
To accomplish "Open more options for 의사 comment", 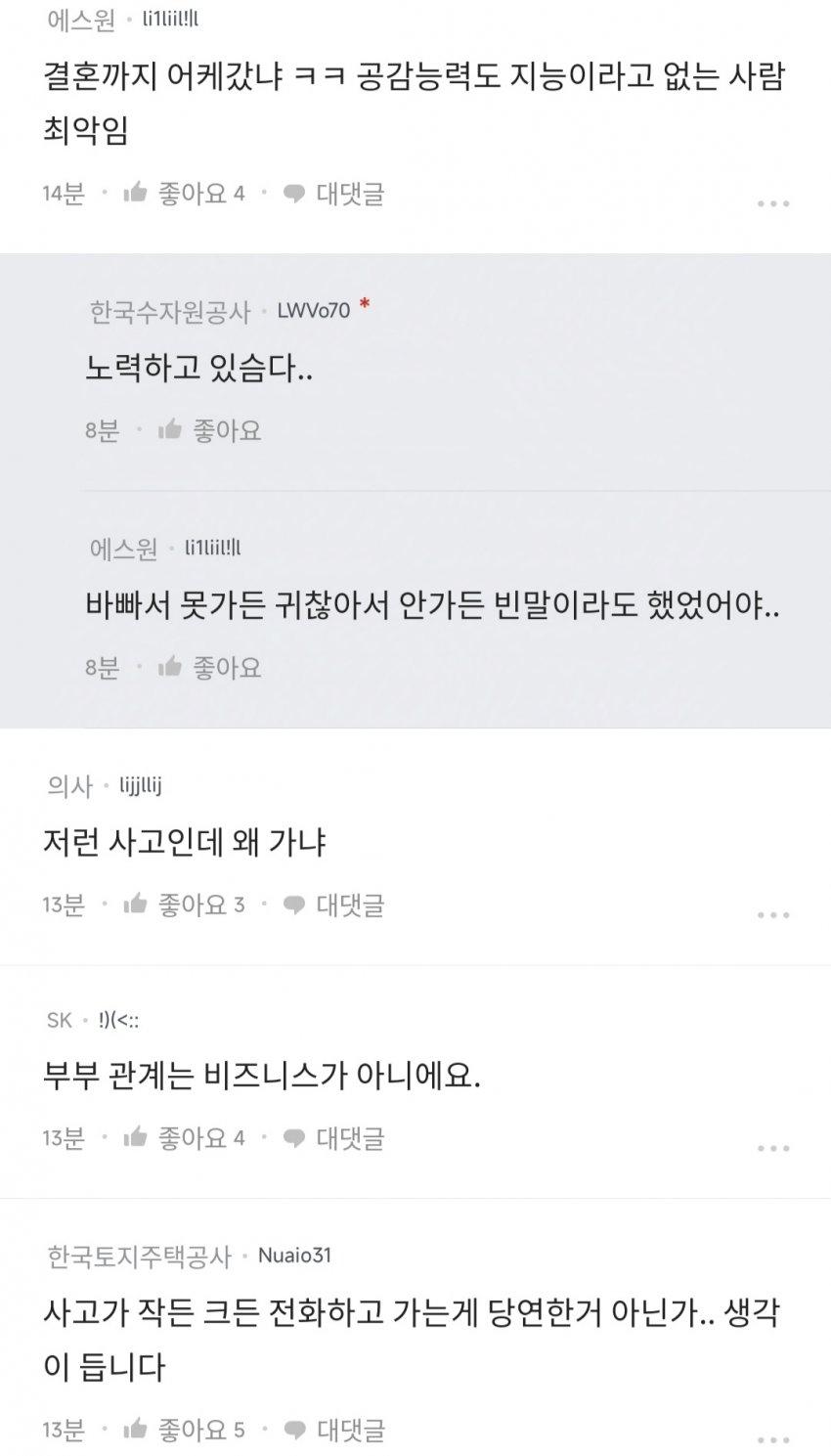I will [772, 915].
